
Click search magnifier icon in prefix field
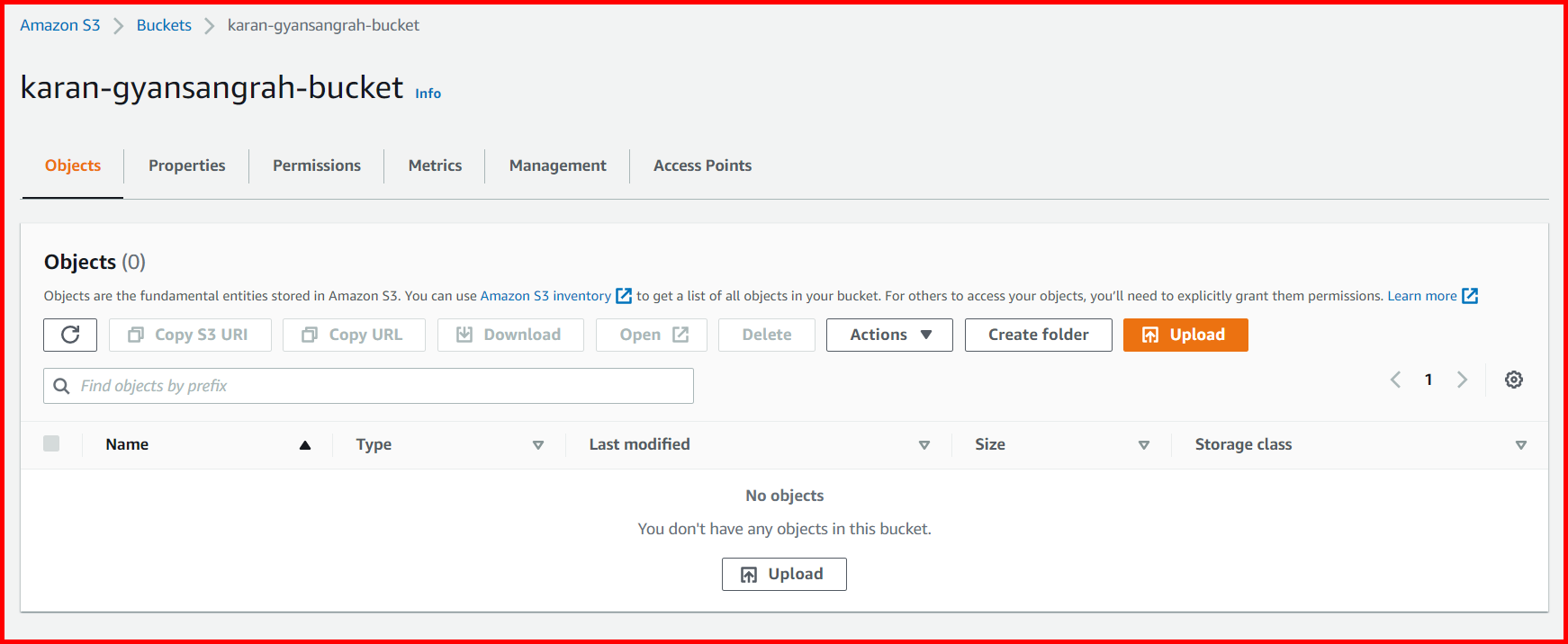(x=62, y=386)
